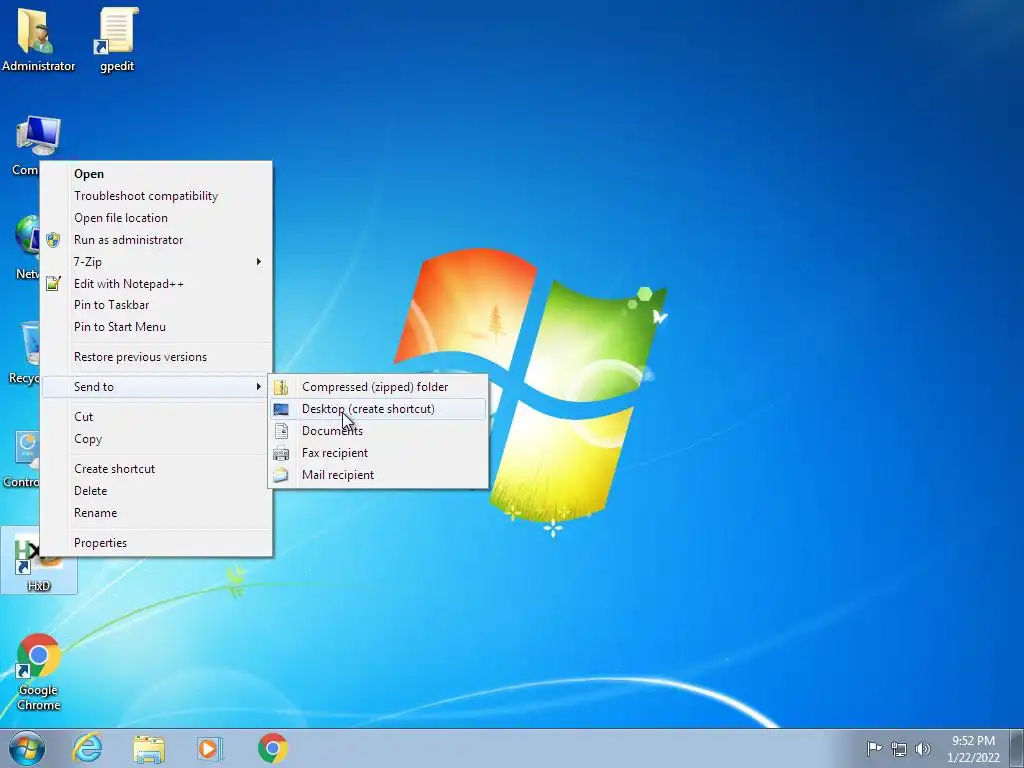Select Pin to Taskbar

click(157, 305)
